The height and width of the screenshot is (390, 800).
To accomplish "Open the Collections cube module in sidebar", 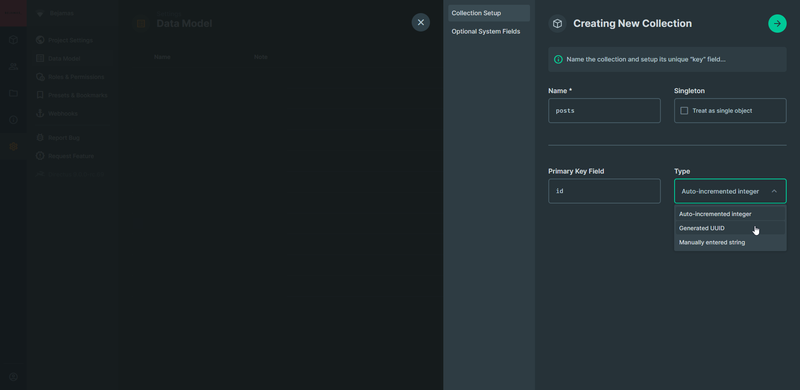I will (x=13, y=40).
